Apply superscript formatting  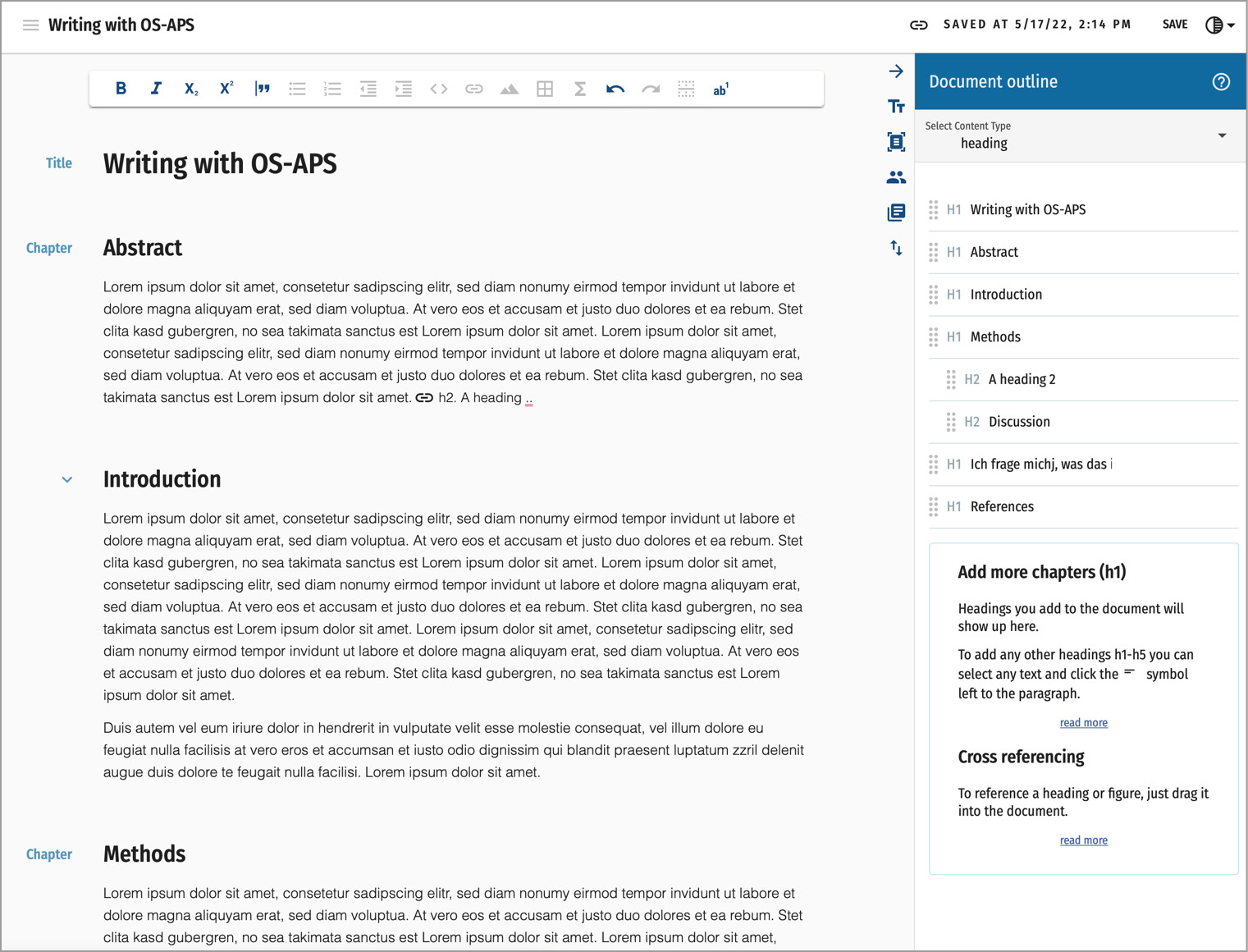click(x=226, y=89)
